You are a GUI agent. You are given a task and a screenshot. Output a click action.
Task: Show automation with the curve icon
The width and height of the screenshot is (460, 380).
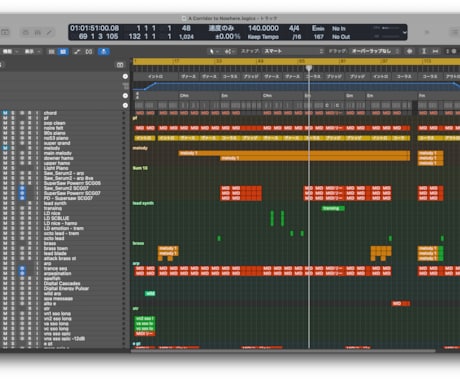pos(77,51)
